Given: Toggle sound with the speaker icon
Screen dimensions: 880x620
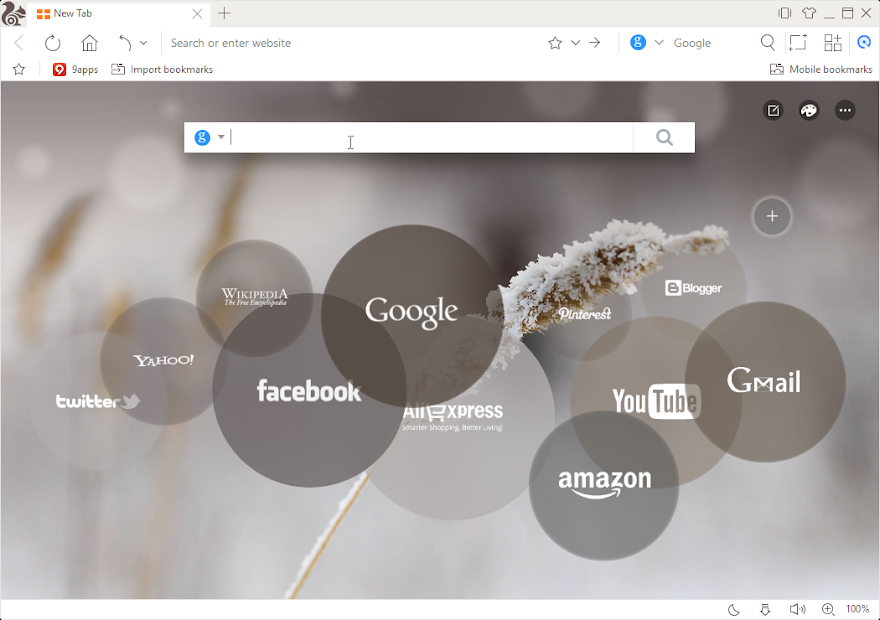Looking at the screenshot, I should (797, 609).
